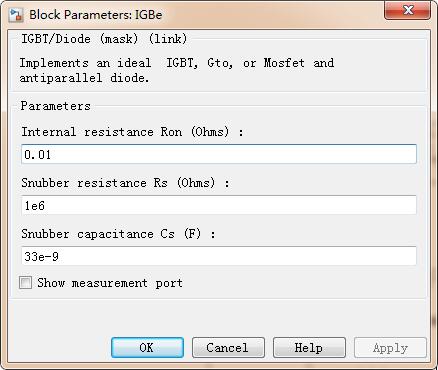Click the 'antiparallel diode.' description line
The width and height of the screenshot is (438, 370).
(84, 78)
